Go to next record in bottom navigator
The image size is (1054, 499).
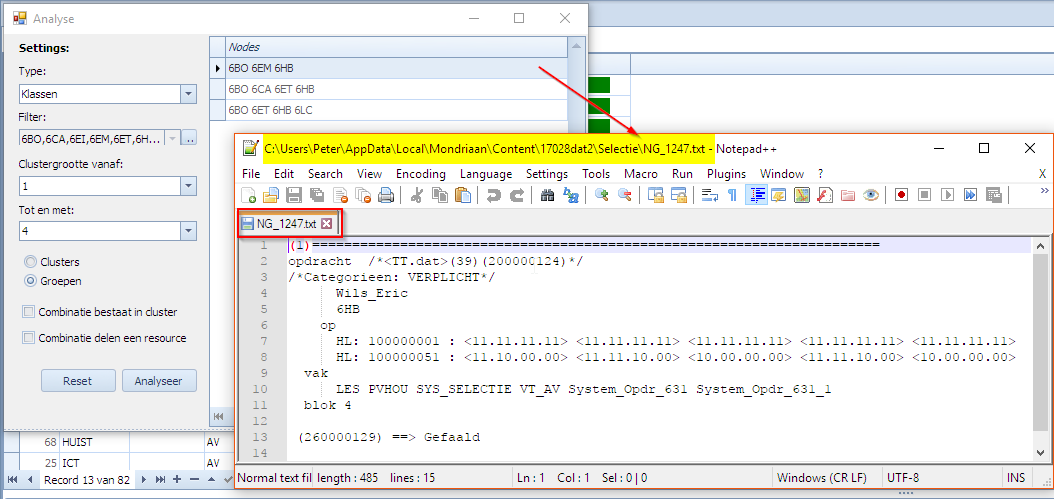pyautogui.click(x=145, y=479)
